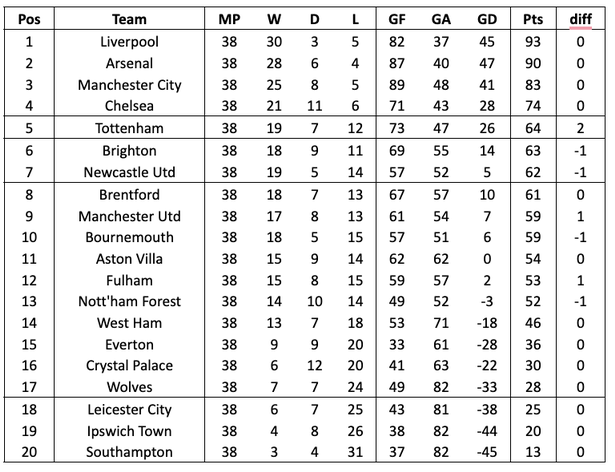The image size is (615, 472).
Task: Click Ipswich Town in the table
Action: point(129,431)
